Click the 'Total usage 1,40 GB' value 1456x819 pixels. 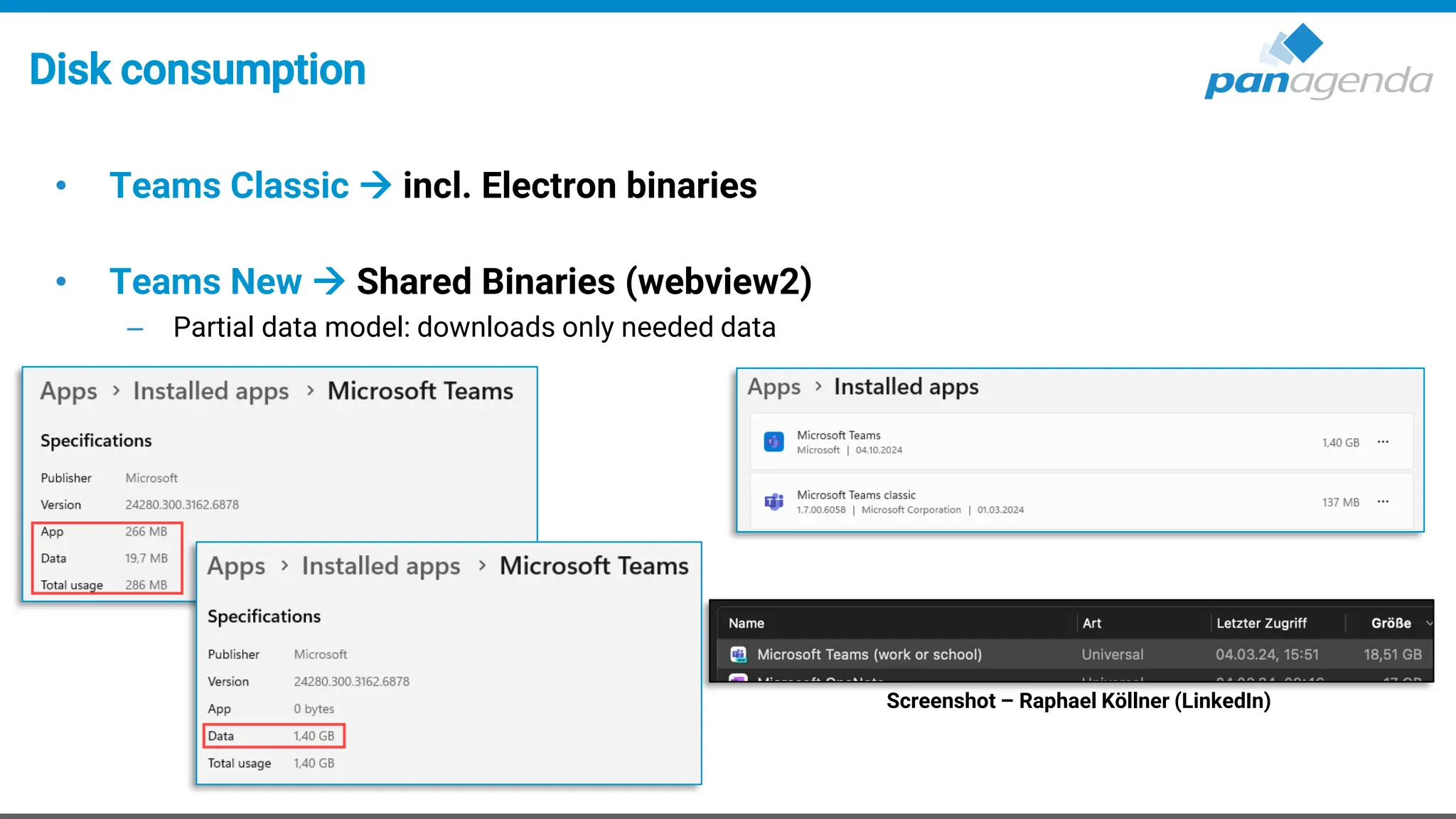point(314,763)
